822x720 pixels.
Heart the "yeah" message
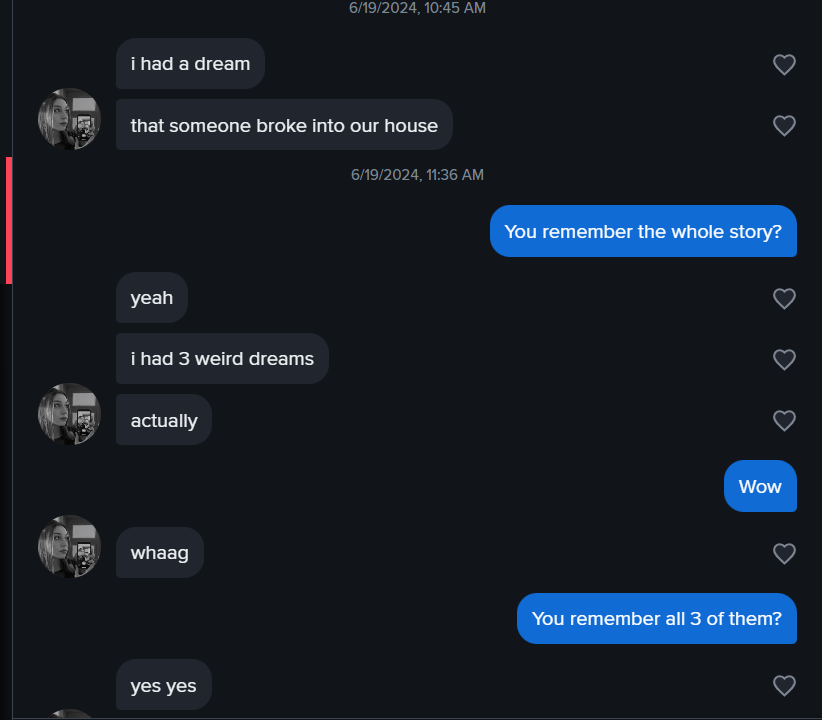pos(784,298)
